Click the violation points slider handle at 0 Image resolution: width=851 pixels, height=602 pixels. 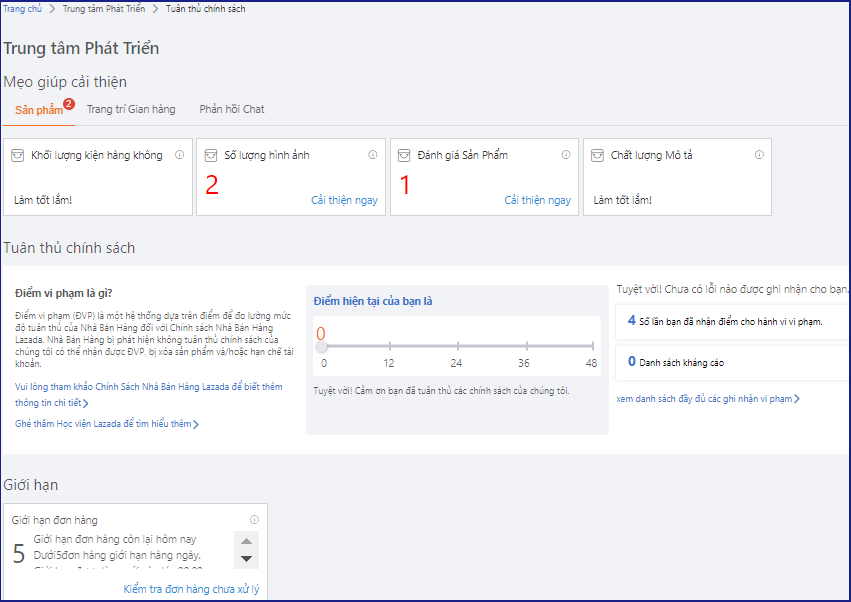(321, 346)
